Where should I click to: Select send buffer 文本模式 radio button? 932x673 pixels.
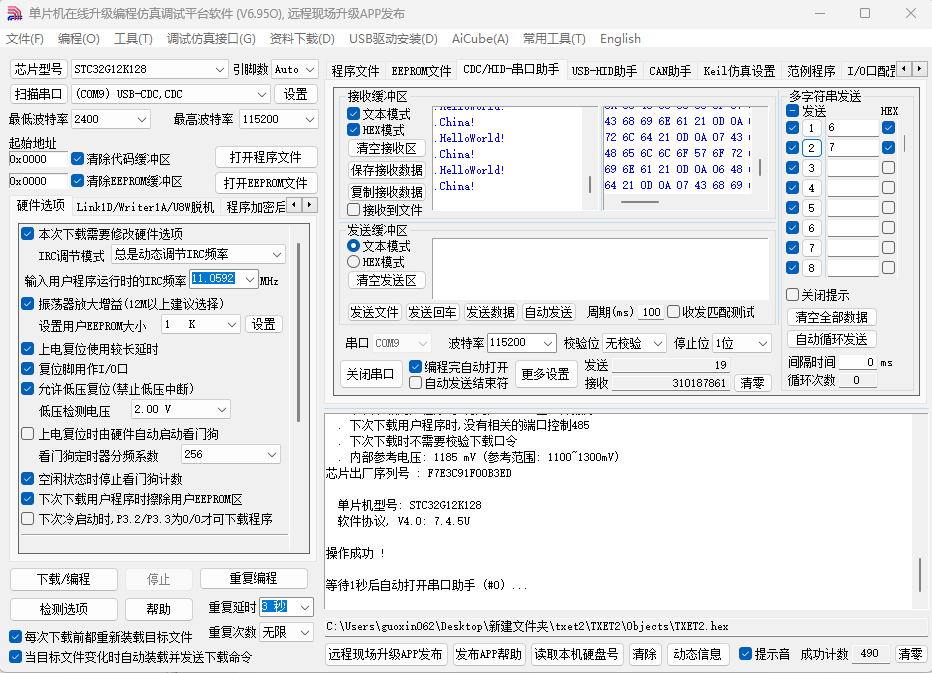(354, 246)
